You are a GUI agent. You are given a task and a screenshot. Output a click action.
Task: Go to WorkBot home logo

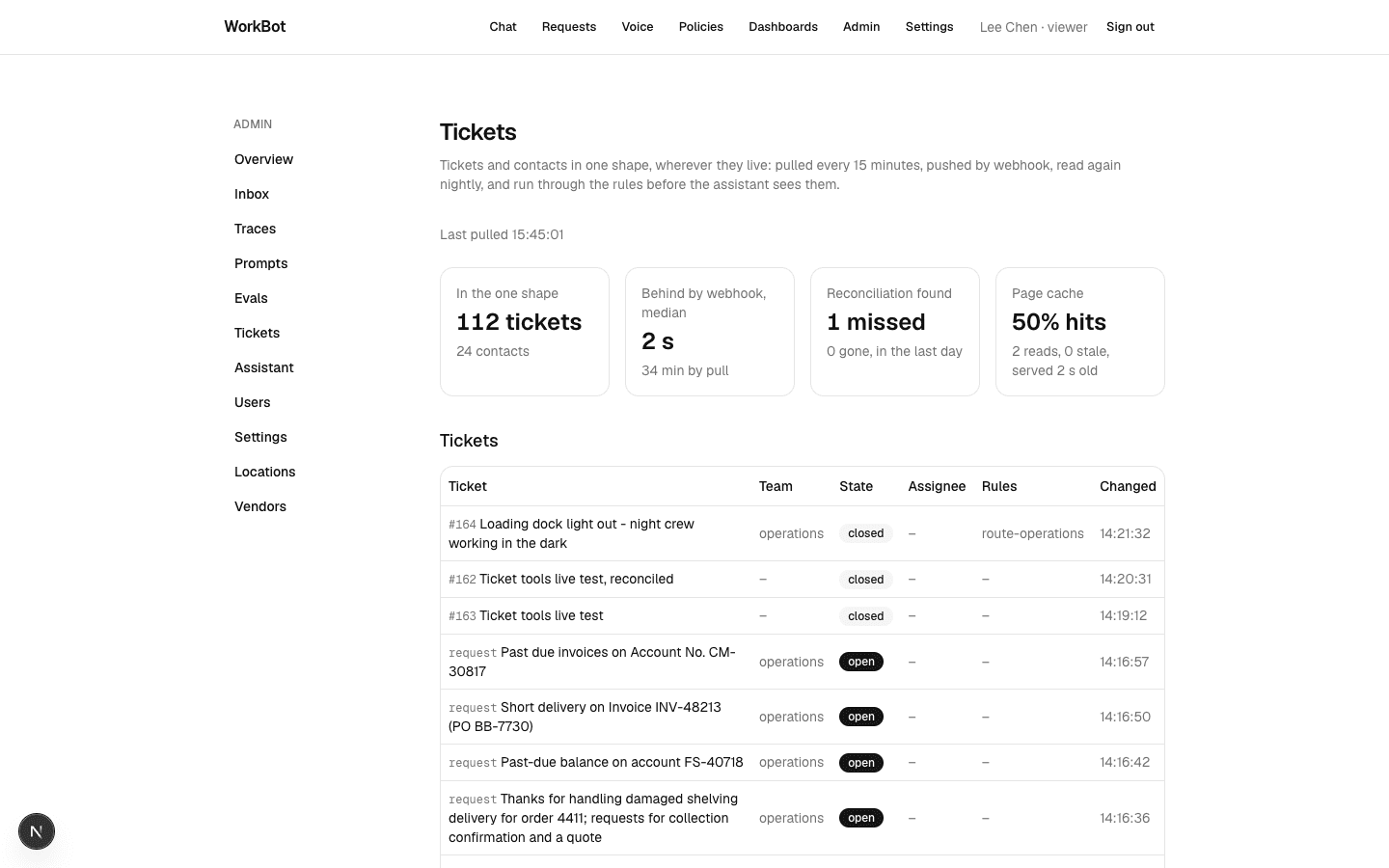point(255,27)
